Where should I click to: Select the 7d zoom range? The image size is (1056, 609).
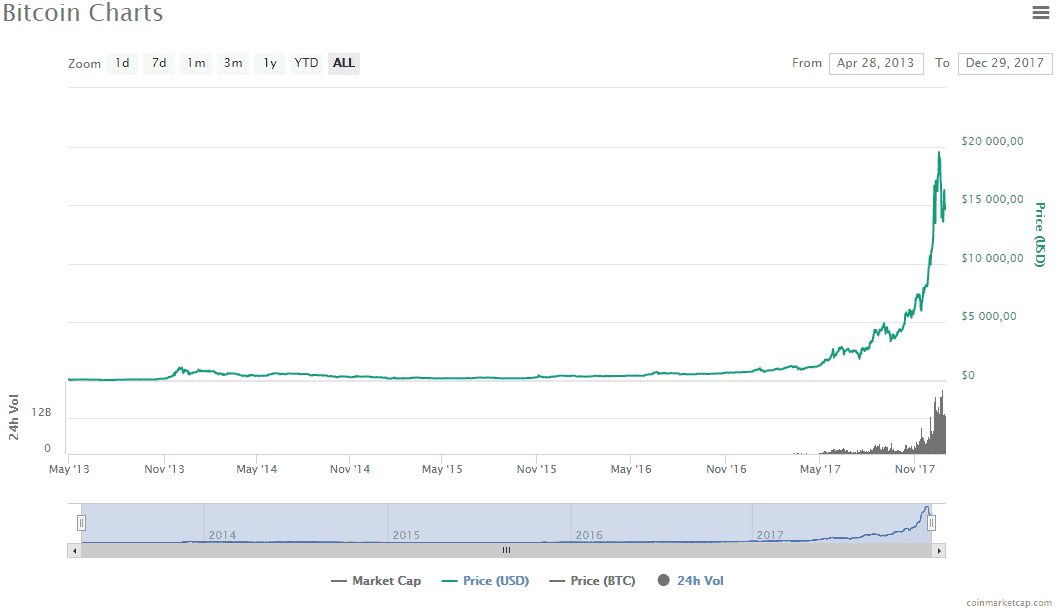click(x=159, y=63)
